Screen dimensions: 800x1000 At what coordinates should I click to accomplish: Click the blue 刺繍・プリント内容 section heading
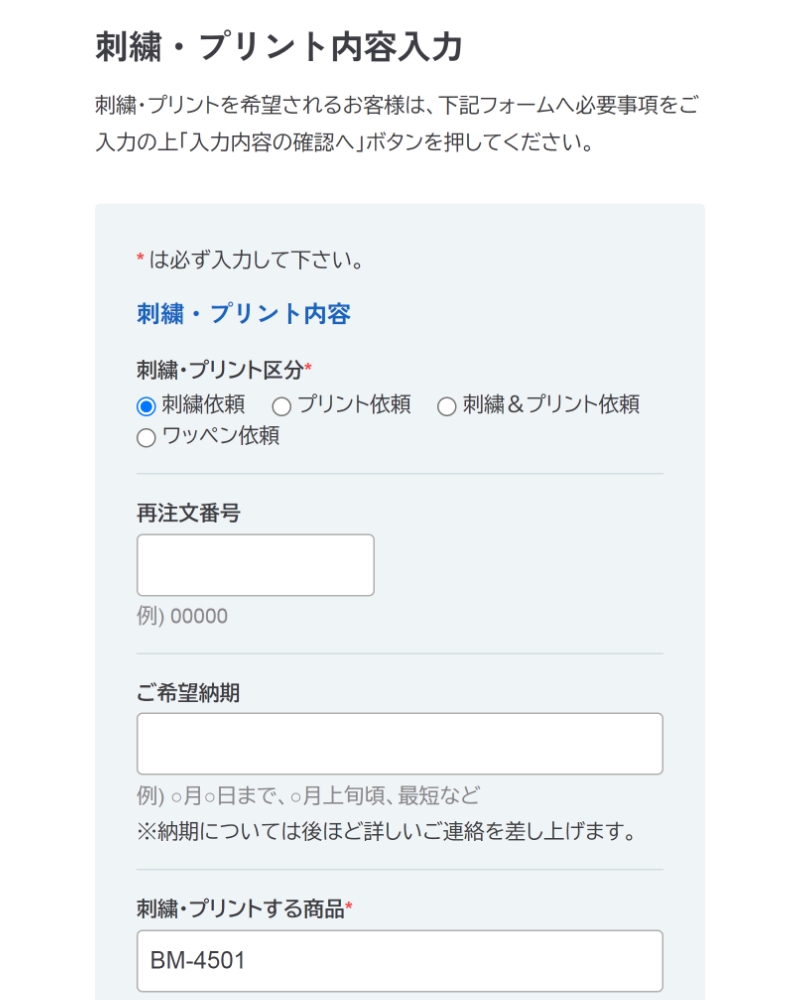click(x=243, y=314)
